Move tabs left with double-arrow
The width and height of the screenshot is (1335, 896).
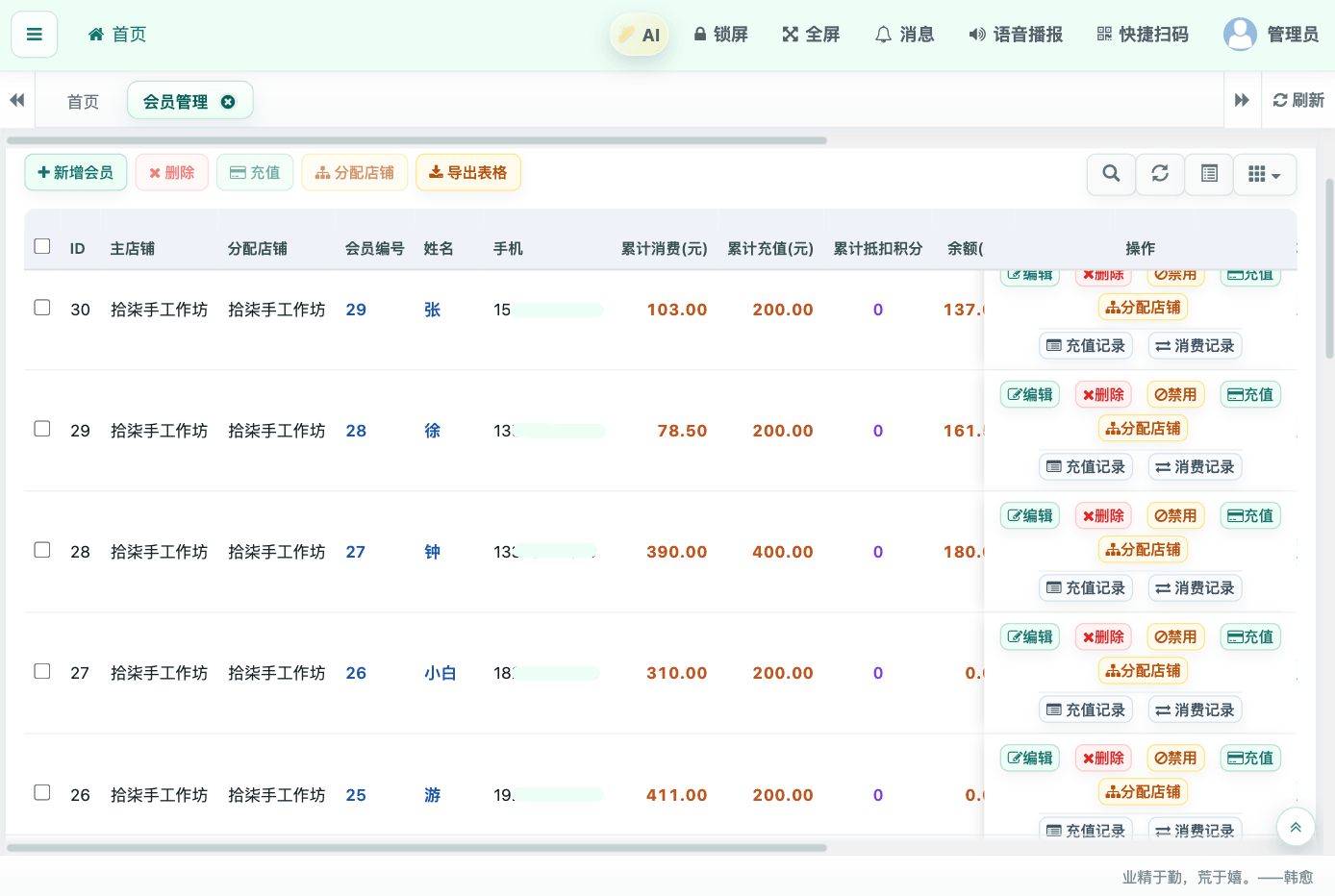(17, 100)
